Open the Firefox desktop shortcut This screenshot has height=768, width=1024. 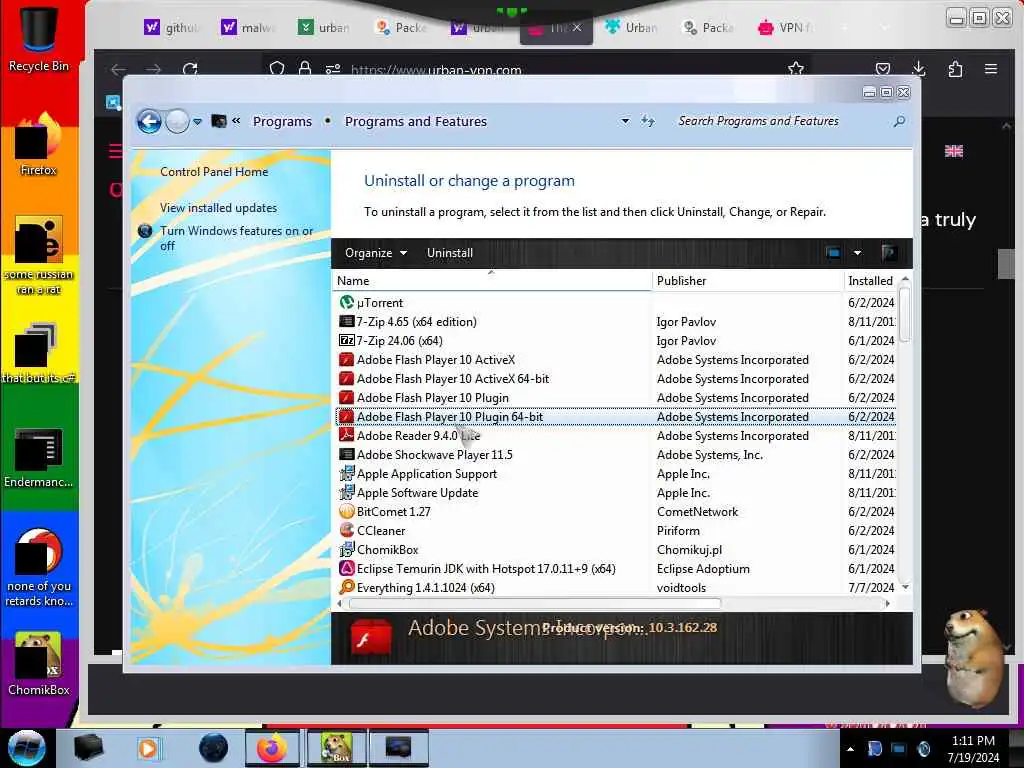coord(39,144)
